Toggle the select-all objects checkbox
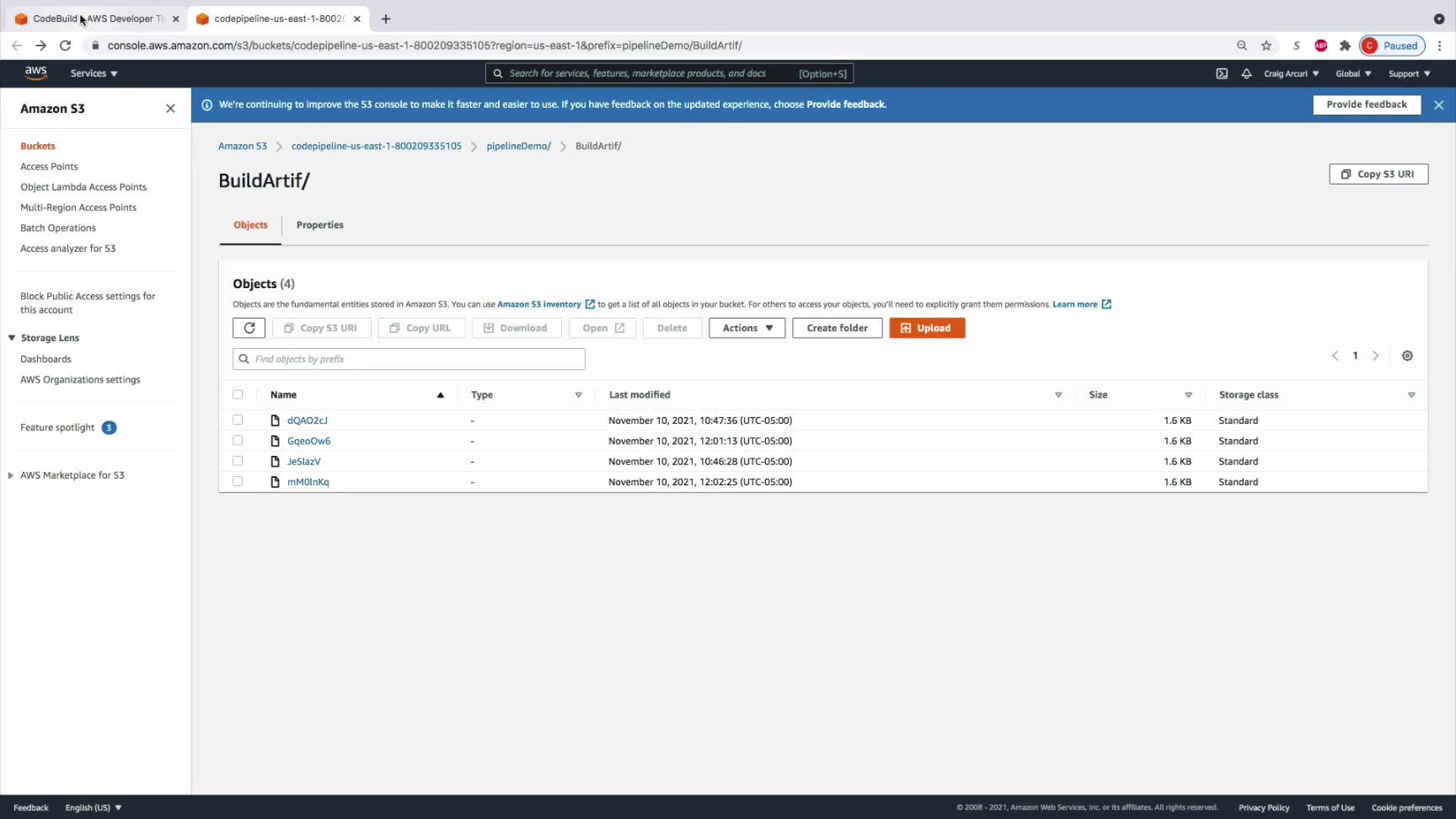The image size is (1456, 819). (x=238, y=394)
